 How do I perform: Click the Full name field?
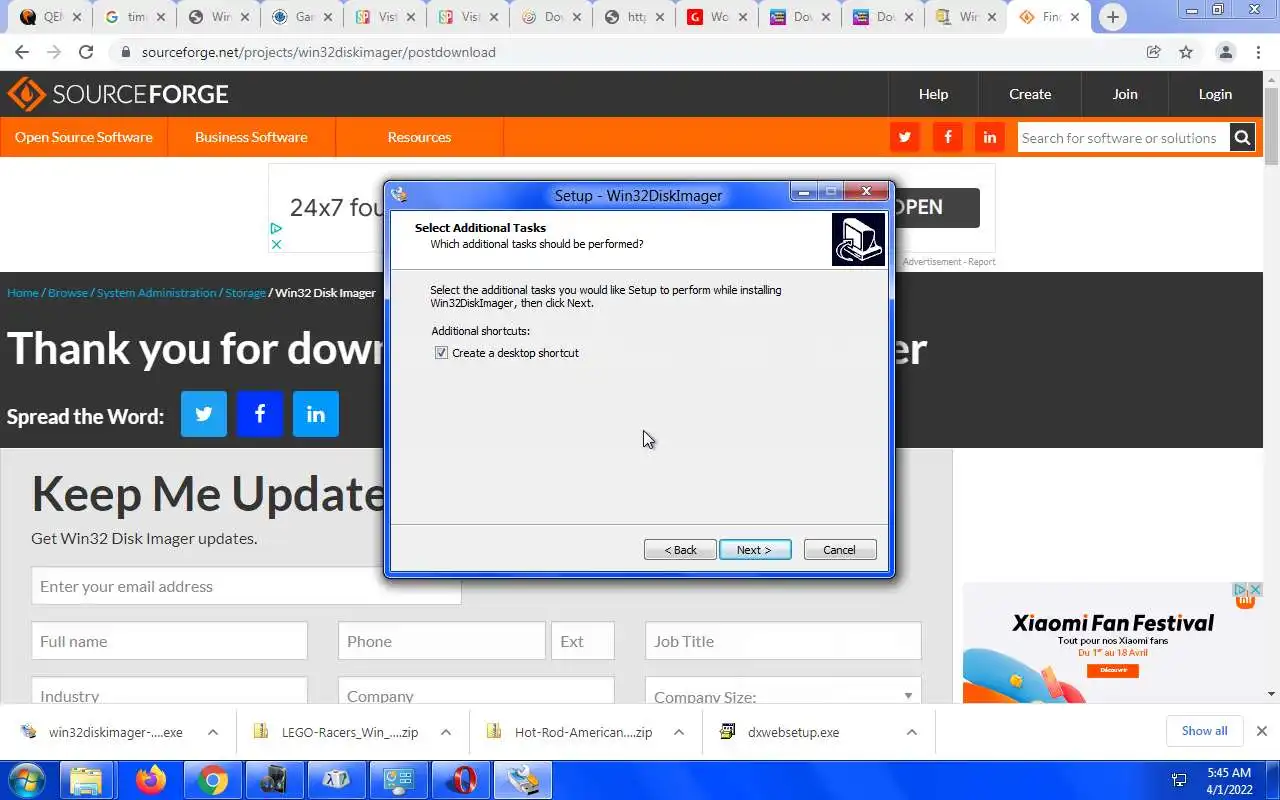169,641
